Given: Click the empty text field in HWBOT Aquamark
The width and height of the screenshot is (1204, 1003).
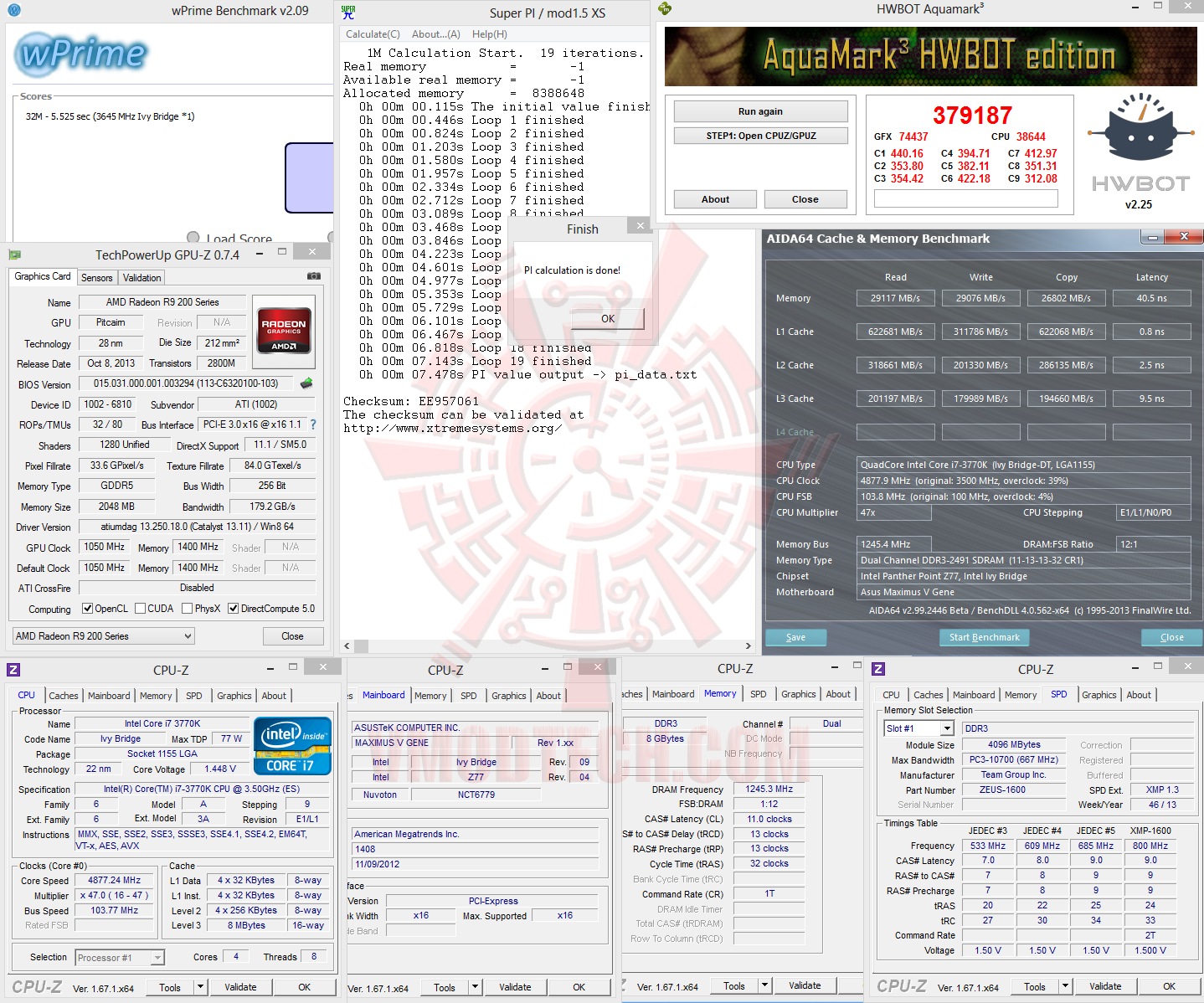Looking at the screenshot, I should click(x=965, y=198).
